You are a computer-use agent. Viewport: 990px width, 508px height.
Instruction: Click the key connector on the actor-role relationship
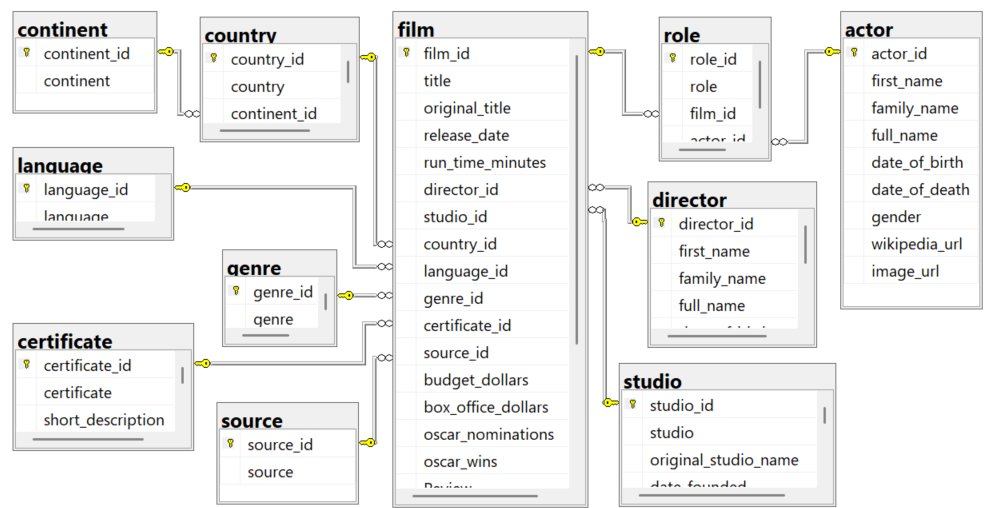832,52
